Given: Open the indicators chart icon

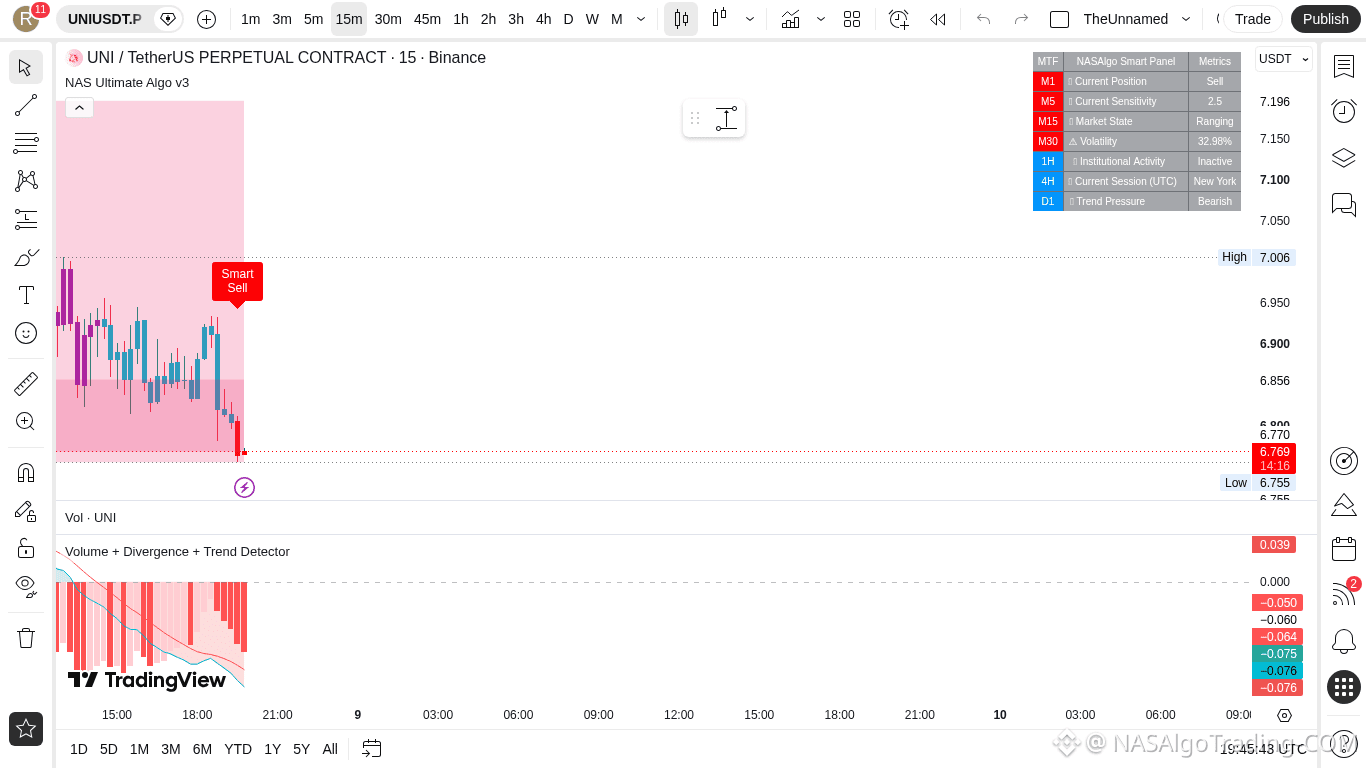Looking at the screenshot, I should coord(790,19).
